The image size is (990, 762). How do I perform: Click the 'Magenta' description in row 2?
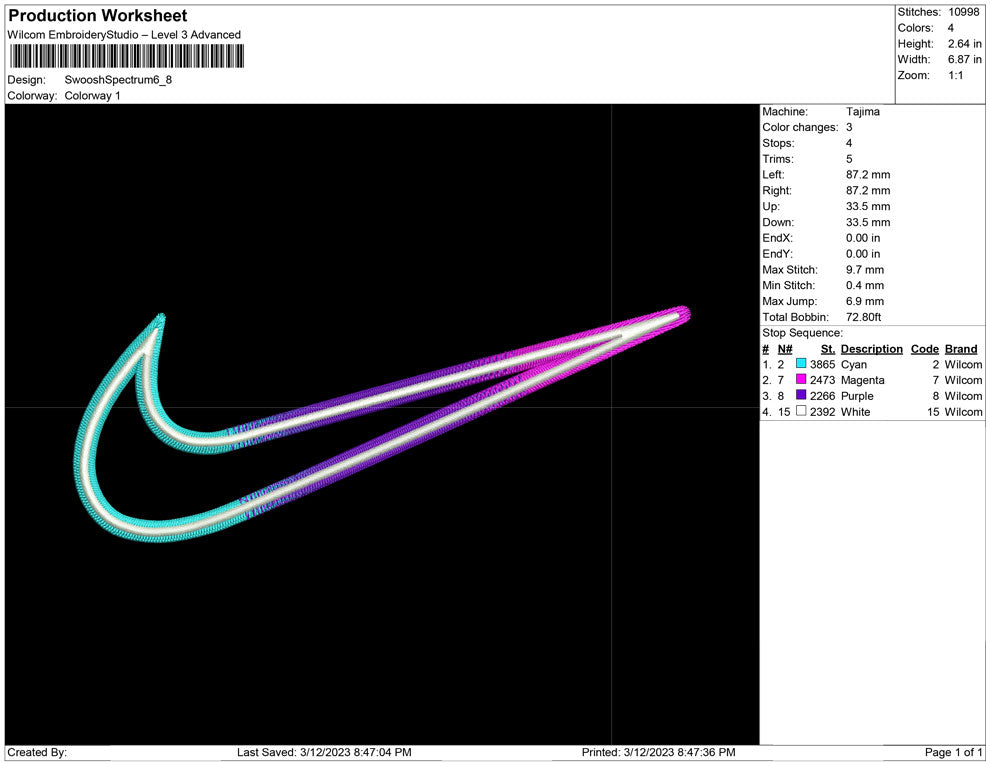pyautogui.click(x=862, y=381)
